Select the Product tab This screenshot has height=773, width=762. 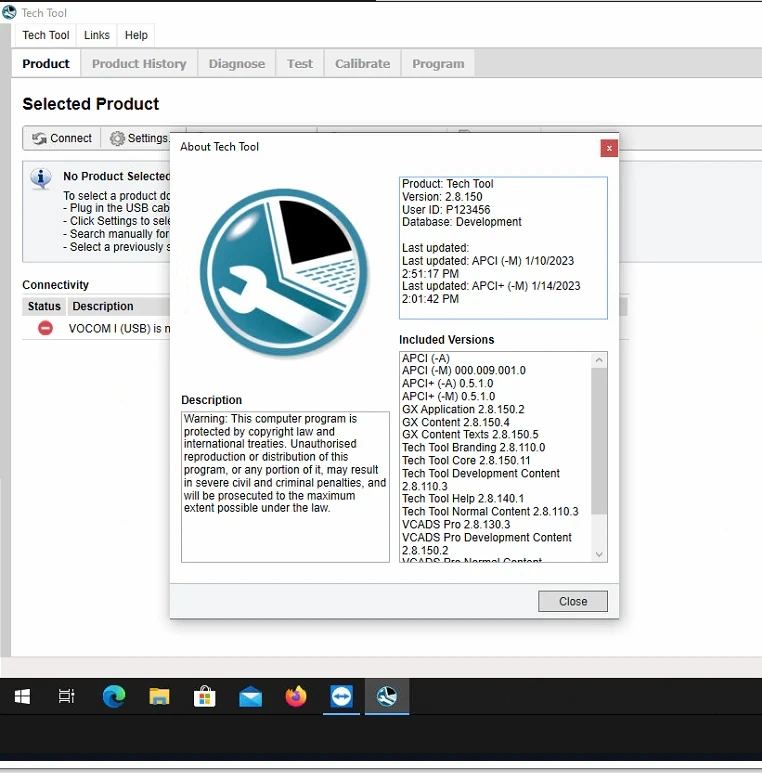[x=46, y=64]
